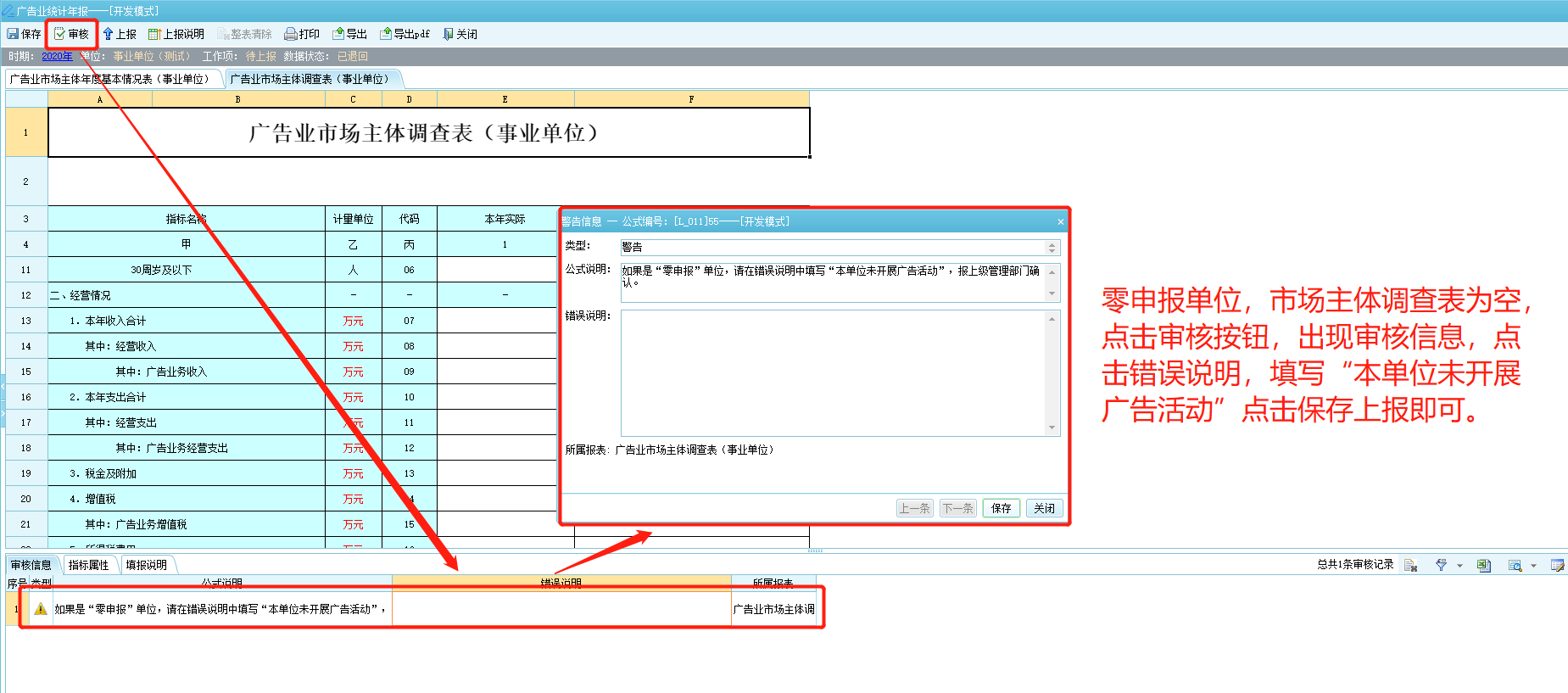The width and height of the screenshot is (1568, 693).
Task: Click 保存 button in the warning dialog
Action: pyautogui.click(x=1001, y=508)
